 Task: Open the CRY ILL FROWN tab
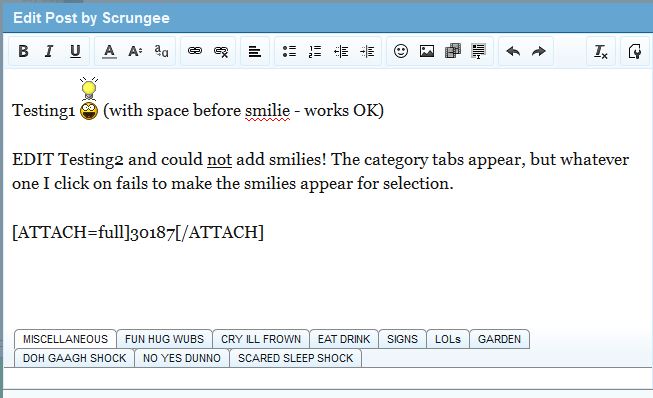261,339
